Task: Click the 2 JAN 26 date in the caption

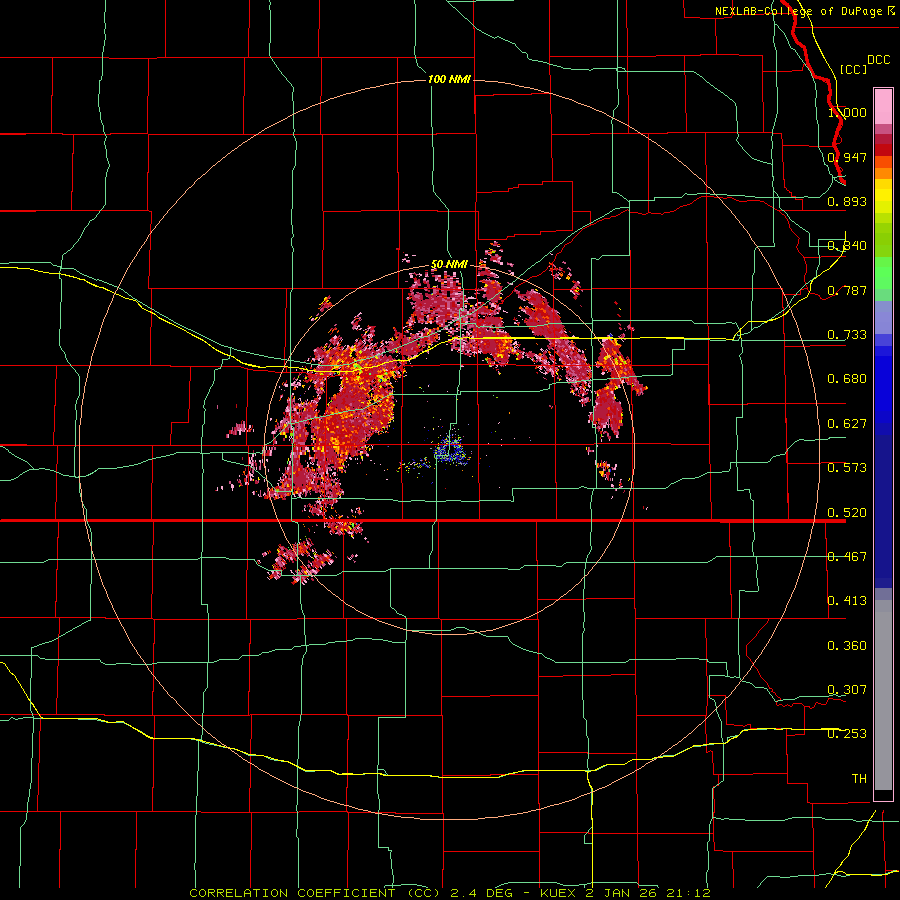Action: click(x=622, y=893)
